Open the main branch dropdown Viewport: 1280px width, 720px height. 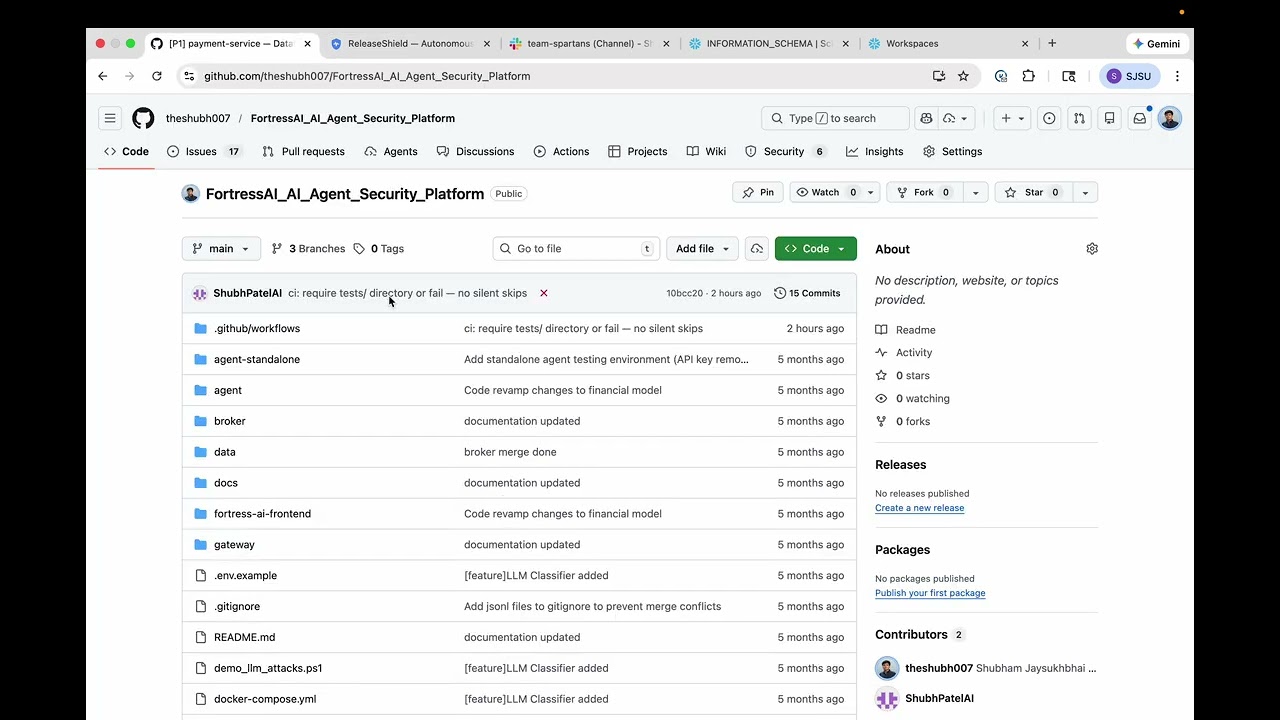point(221,249)
